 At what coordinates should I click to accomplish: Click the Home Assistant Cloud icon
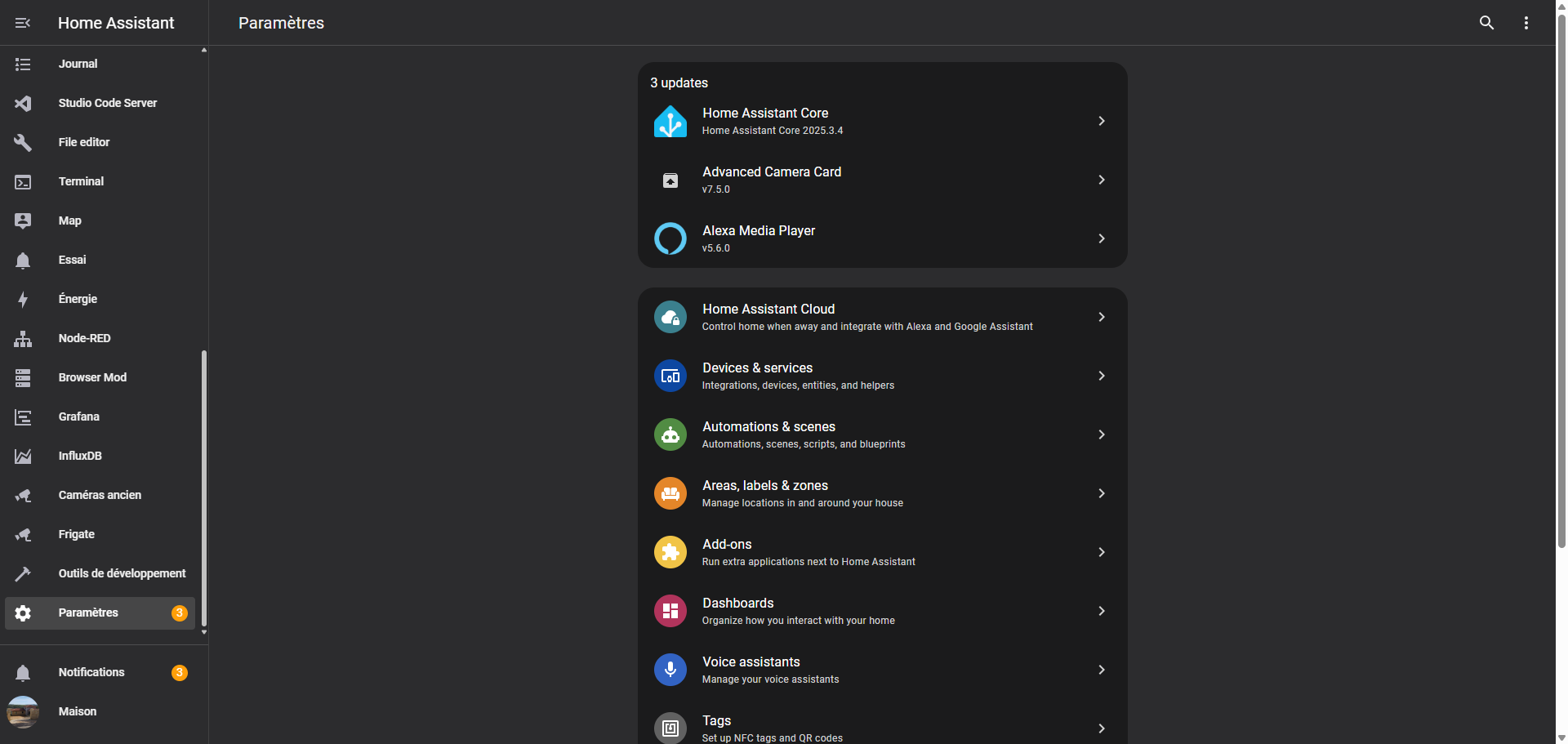[670, 317]
